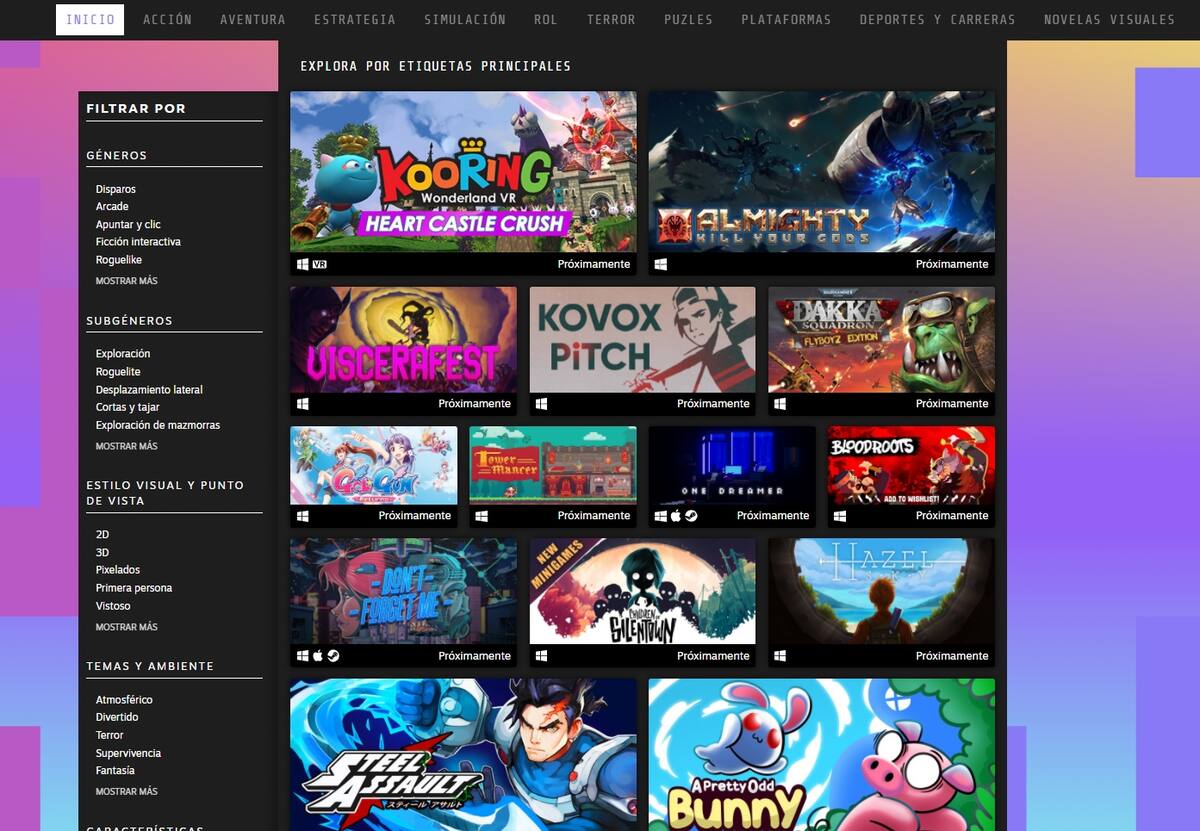Open the Estrategia tab

pos(355,20)
